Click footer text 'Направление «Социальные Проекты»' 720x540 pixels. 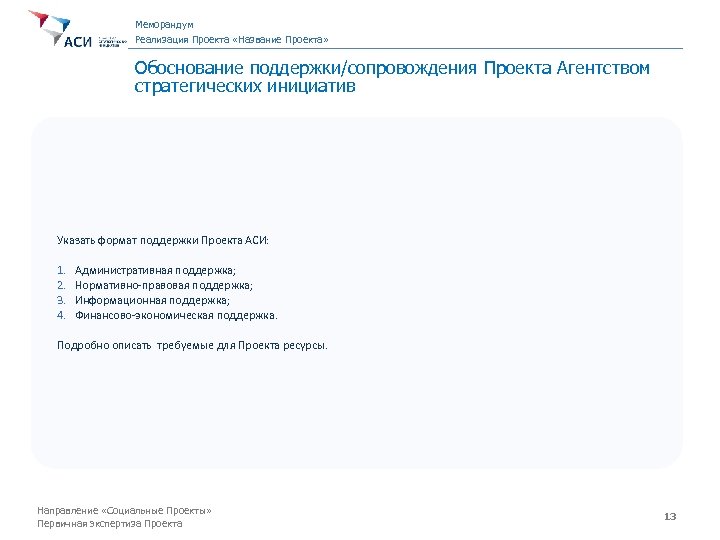124,511
